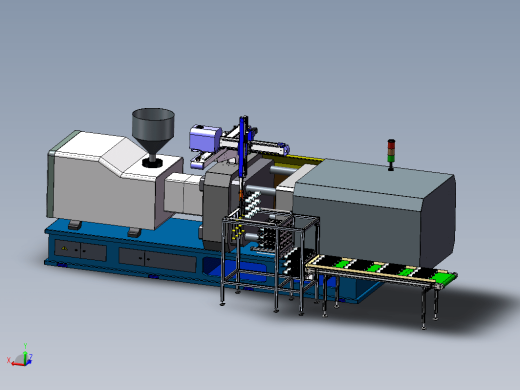Viewport: 520px width, 390px height.
Task: Select the red-green signal tower light
Action: (x=391, y=155)
